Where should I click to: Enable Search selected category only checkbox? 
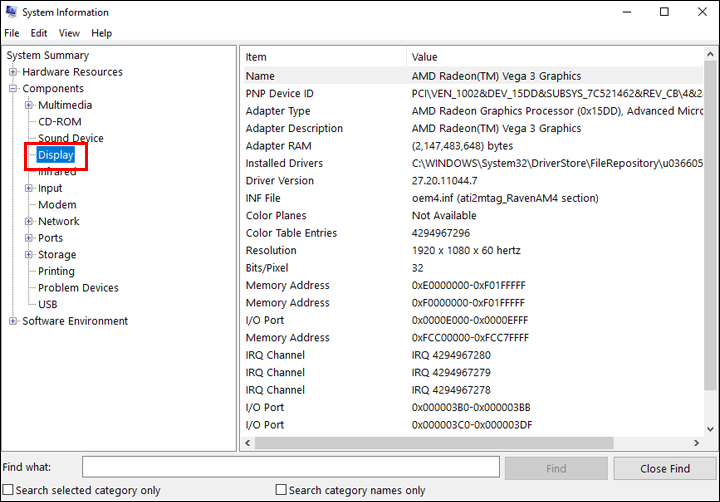(9, 490)
